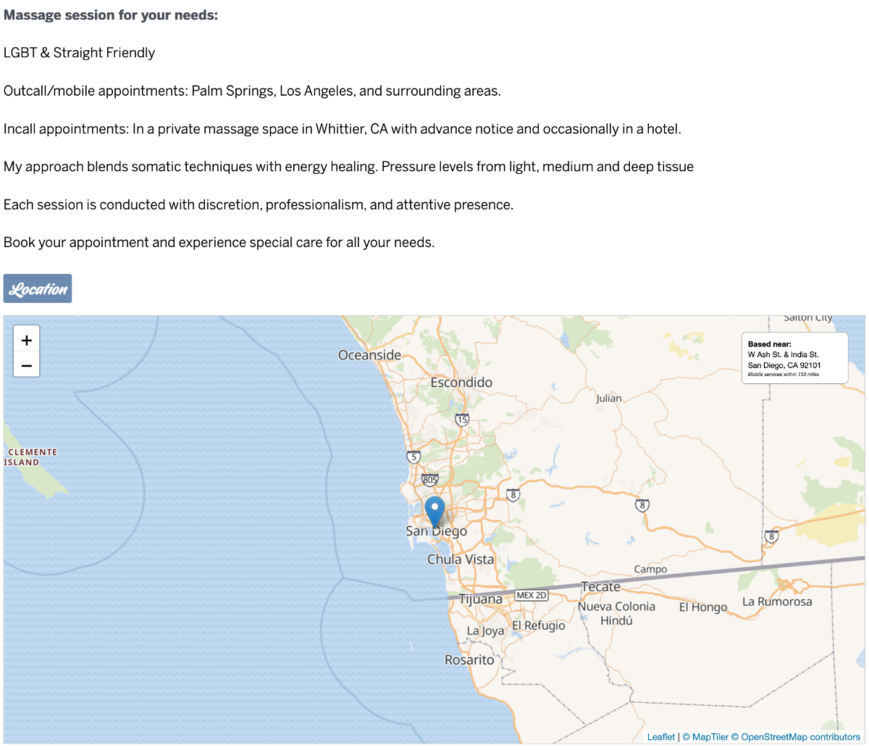Click the La Rumorosa map label
This screenshot has height=750, width=869.
(x=777, y=602)
